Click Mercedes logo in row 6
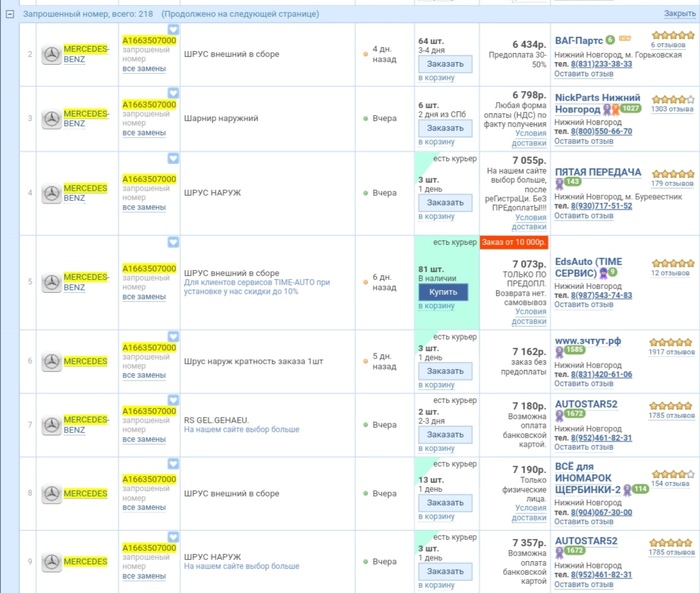Screen dimensions: 700x593 point(51,362)
